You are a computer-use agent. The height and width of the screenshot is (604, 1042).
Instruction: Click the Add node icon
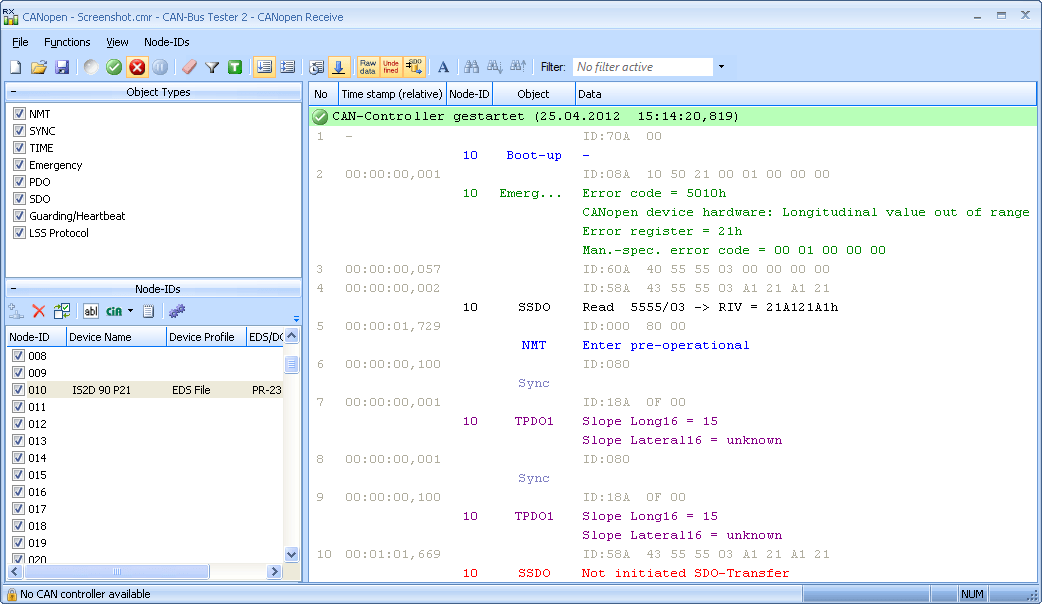[16, 311]
